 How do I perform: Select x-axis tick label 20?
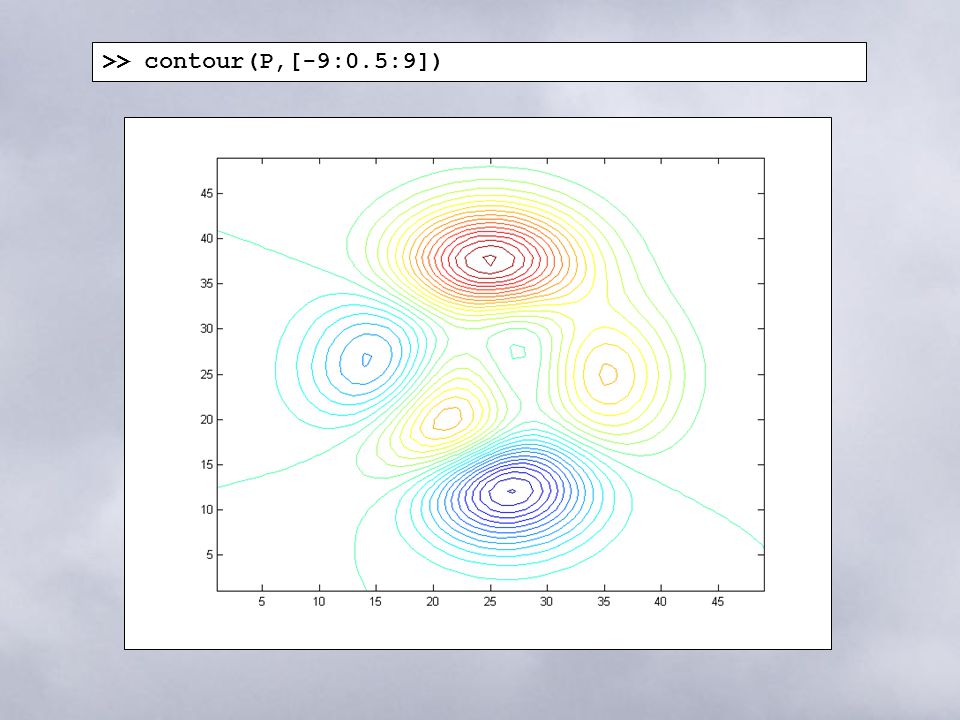click(x=433, y=602)
